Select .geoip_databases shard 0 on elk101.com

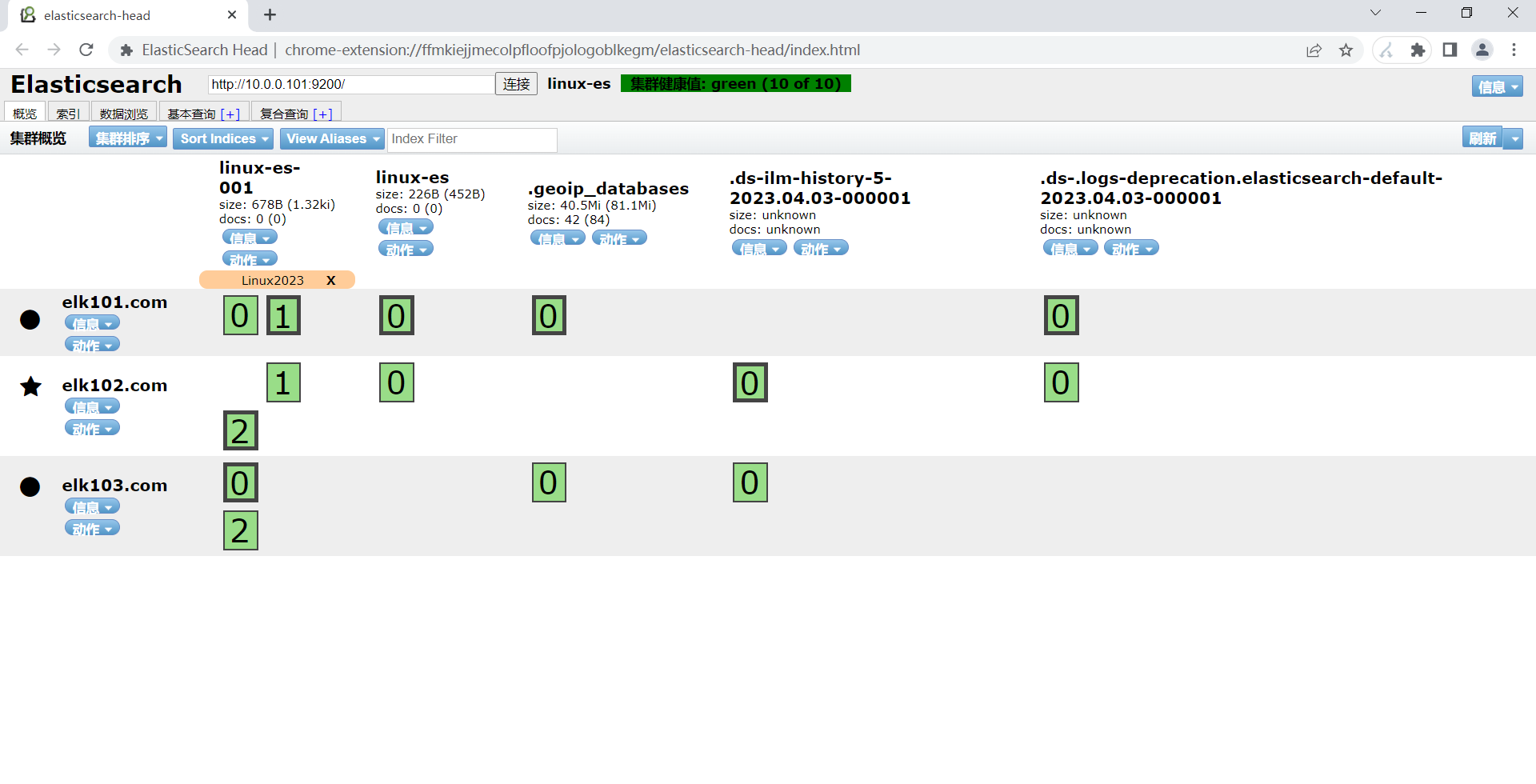coord(549,315)
